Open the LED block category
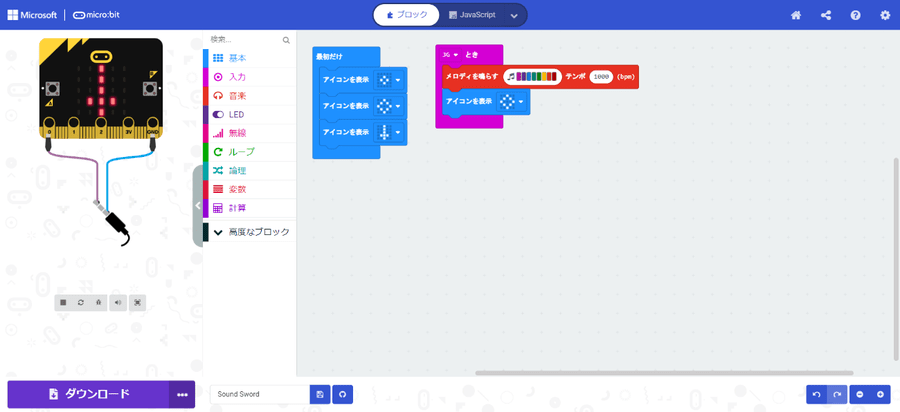 [250, 114]
